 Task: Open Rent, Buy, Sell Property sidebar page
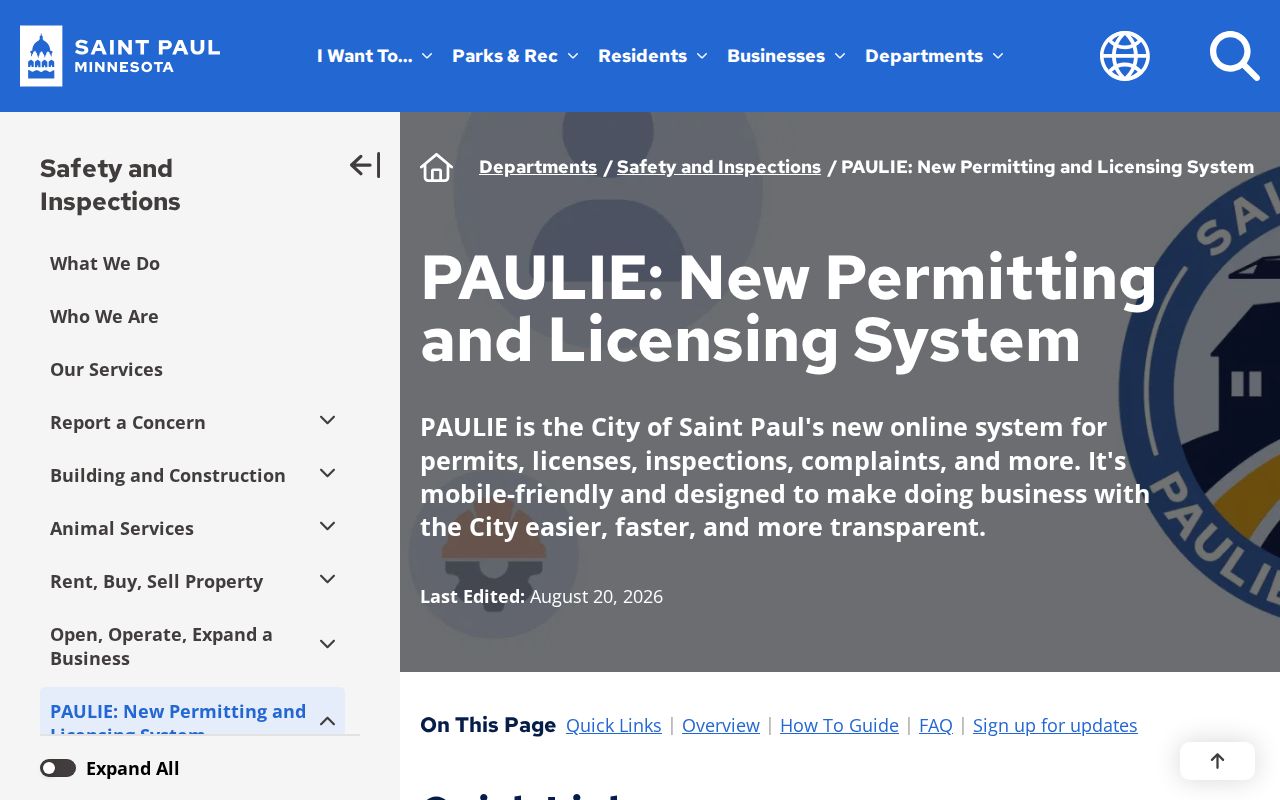(x=157, y=581)
